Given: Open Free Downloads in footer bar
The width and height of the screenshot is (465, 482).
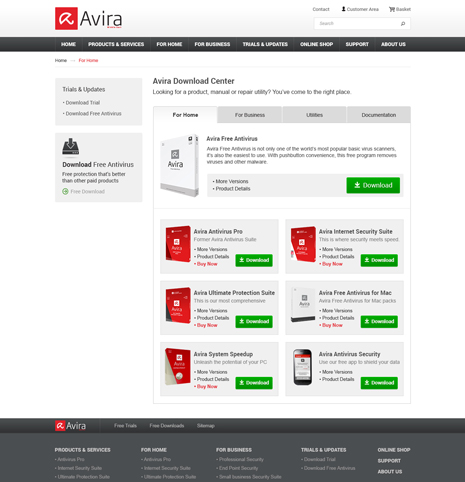Looking at the screenshot, I should pyautogui.click(x=167, y=426).
